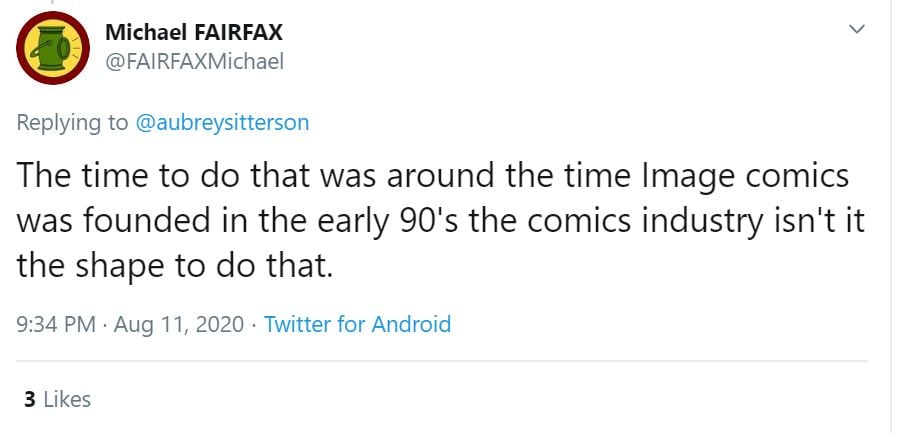
Task: Open the tweet options chevron menu
Action: [x=856, y=30]
